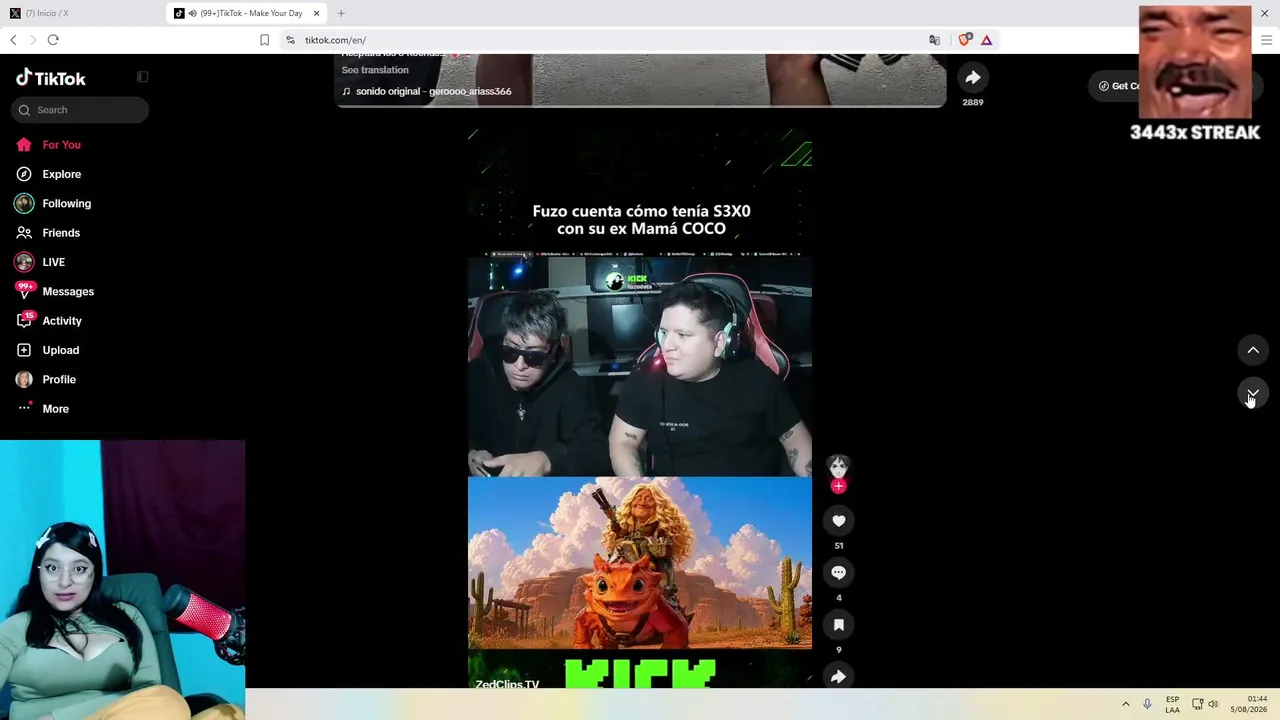Open the video creator's avatar
This screenshot has height=720, width=1280.
coord(838,467)
